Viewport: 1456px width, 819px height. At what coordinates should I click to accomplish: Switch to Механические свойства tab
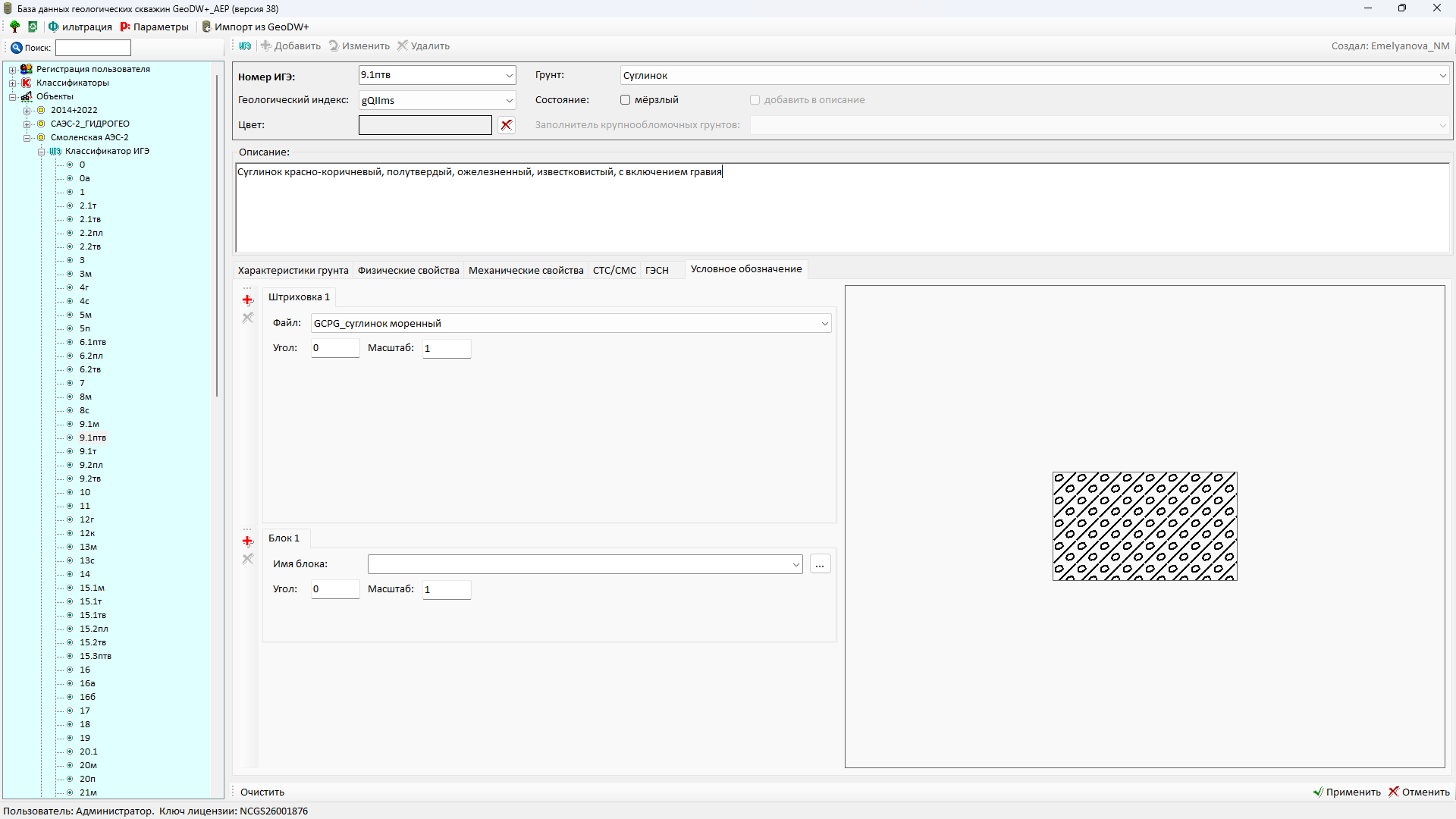526,271
